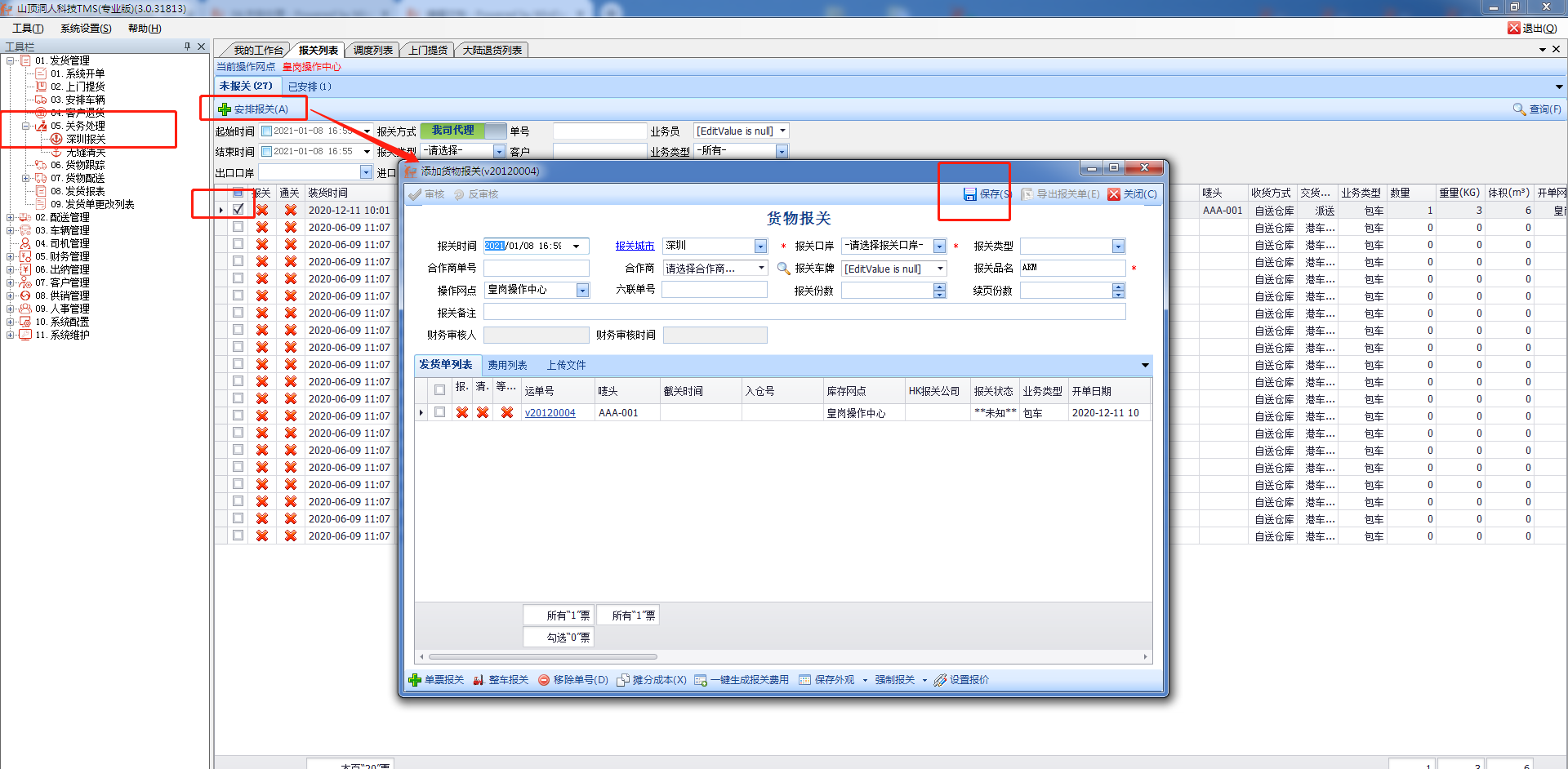Open the 报关类型 dropdown in dialog

pos(1118,247)
